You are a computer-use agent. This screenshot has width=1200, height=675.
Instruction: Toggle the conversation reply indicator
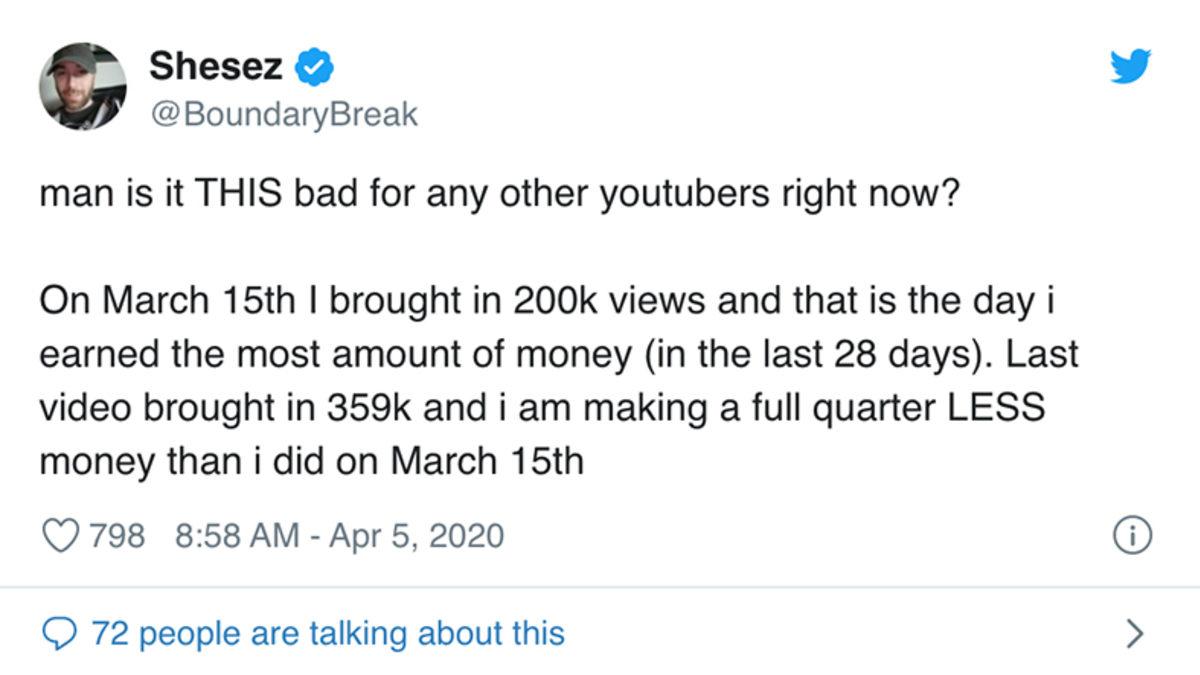[x=61, y=632]
